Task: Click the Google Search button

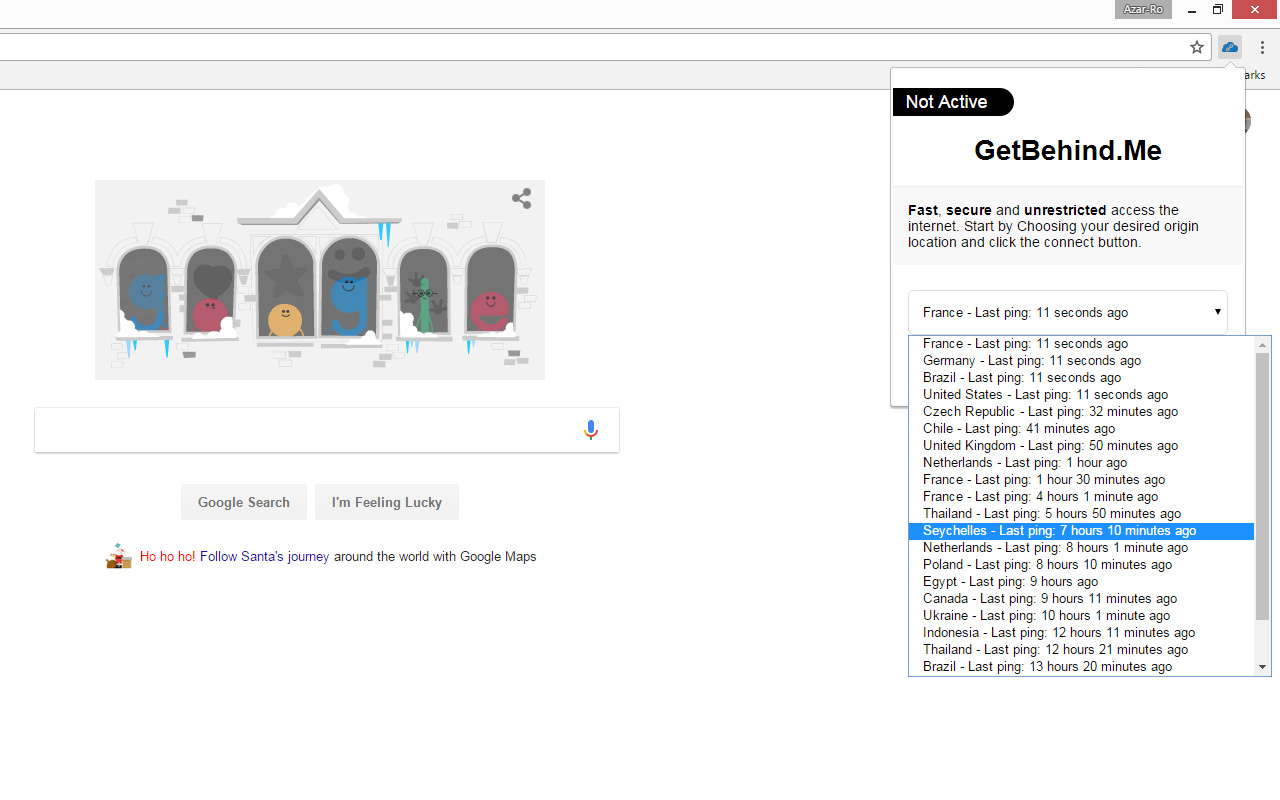Action: pyautogui.click(x=244, y=502)
